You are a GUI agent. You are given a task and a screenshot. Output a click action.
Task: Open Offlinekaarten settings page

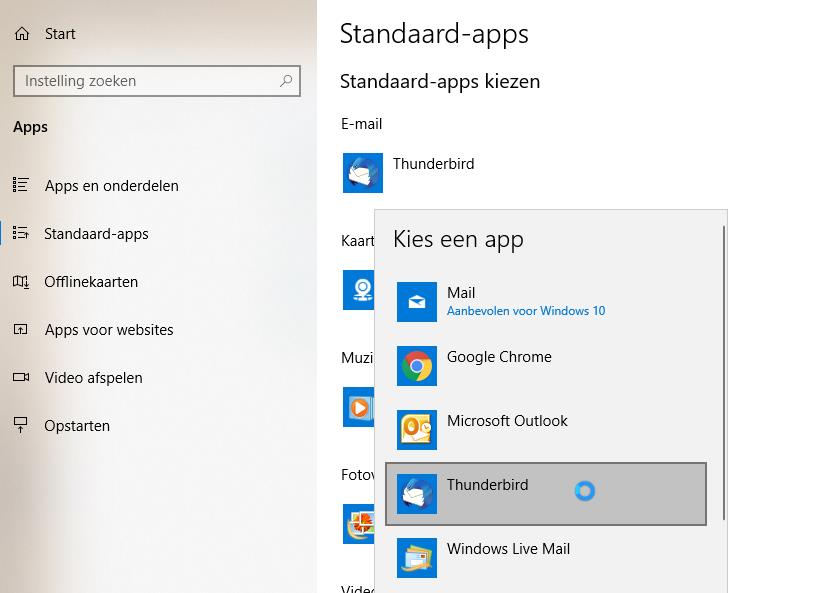tap(91, 282)
